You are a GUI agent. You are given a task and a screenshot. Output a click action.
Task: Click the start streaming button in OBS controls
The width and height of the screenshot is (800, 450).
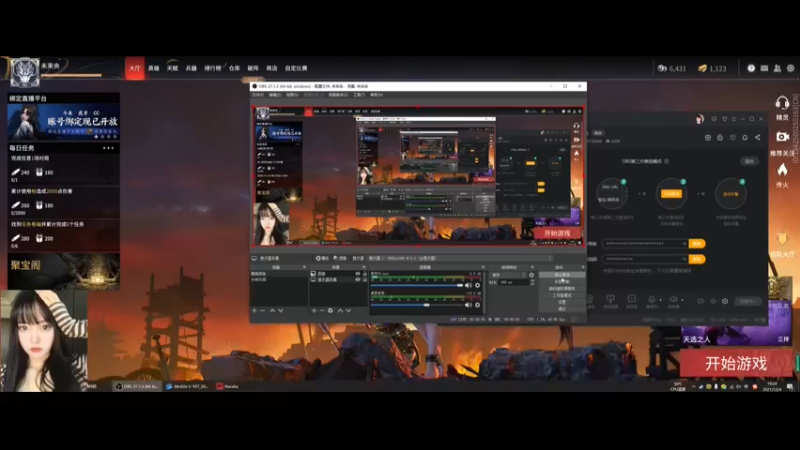pyautogui.click(x=562, y=274)
